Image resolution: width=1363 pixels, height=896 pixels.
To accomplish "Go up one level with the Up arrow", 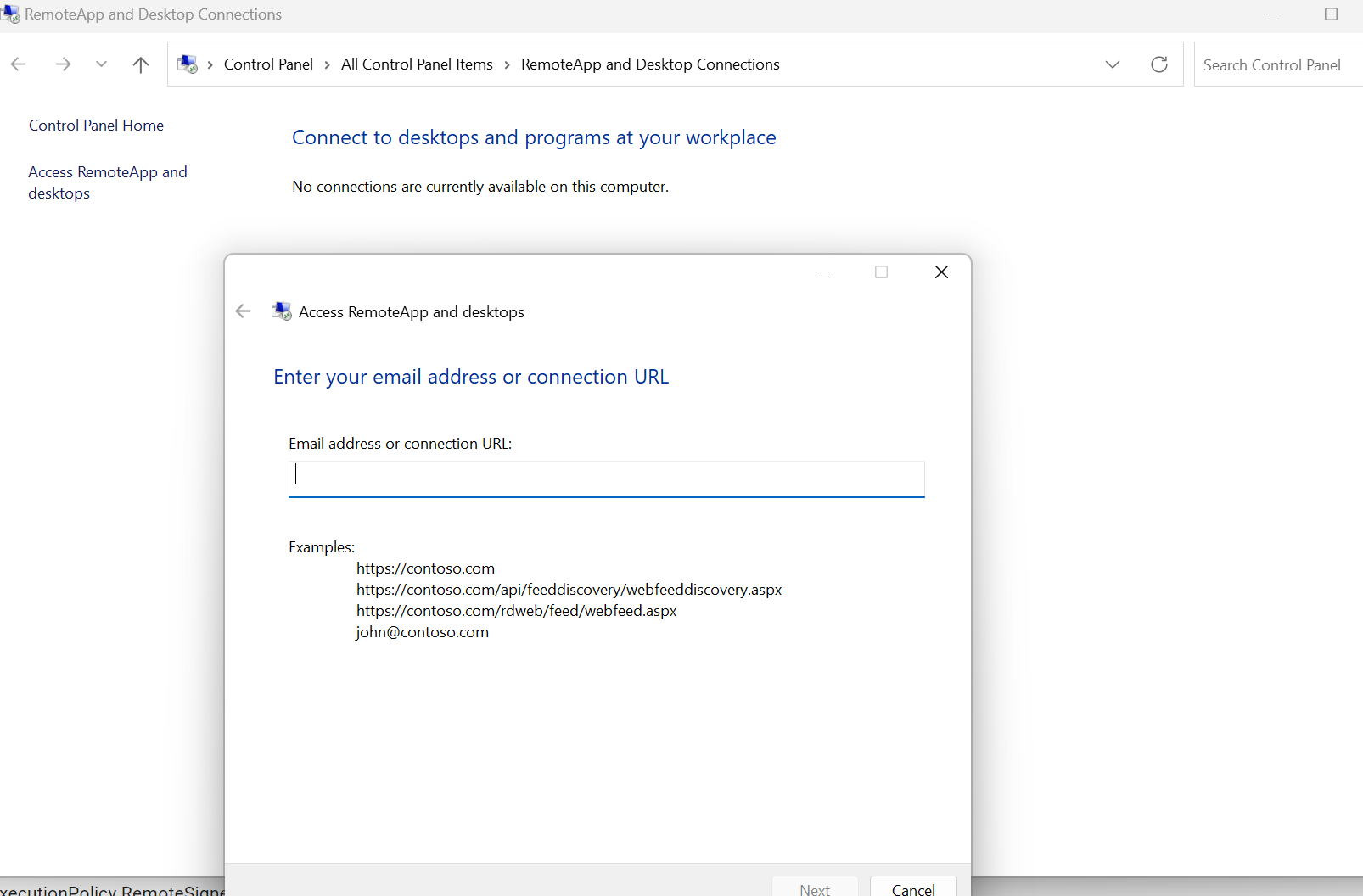I will (x=141, y=64).
